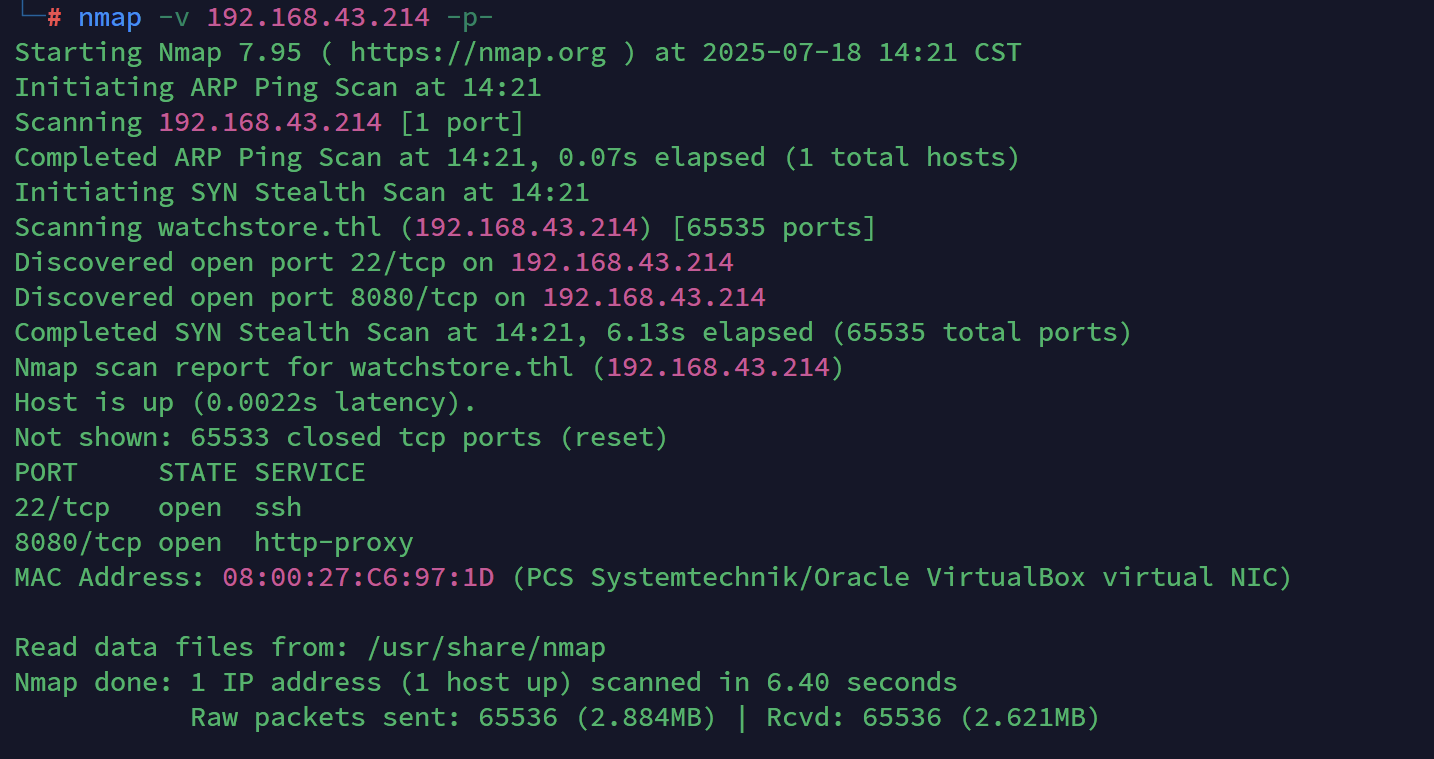
Task: Click the https://nmap.org URL in output
Action: 478,52
